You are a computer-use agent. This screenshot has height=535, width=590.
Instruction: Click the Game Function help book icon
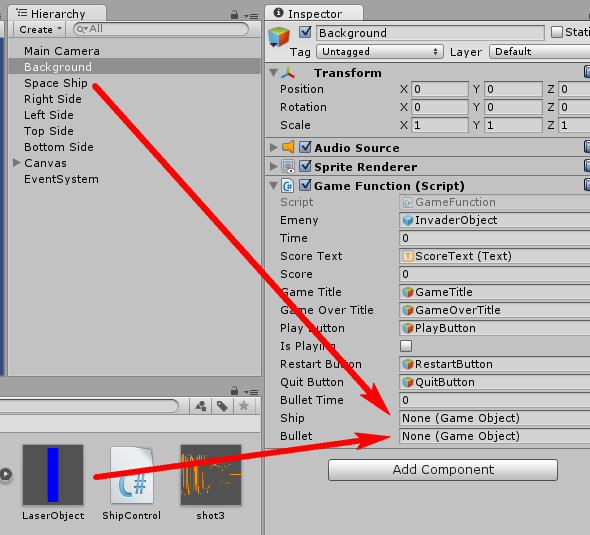pyautogui.click(x=587, y=185)
